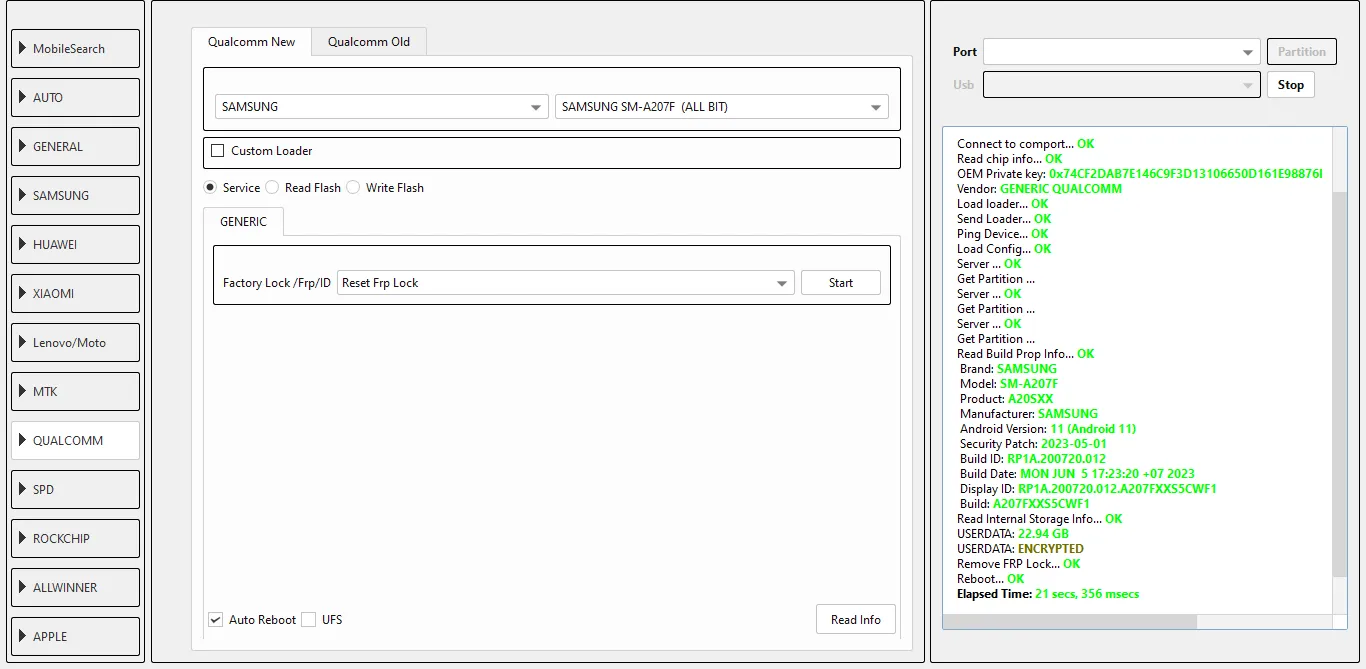Expand the APPLE sidebar section arrow
Image resolution: width=1366 pixels, height=669 pixels.
pos(23,637)
